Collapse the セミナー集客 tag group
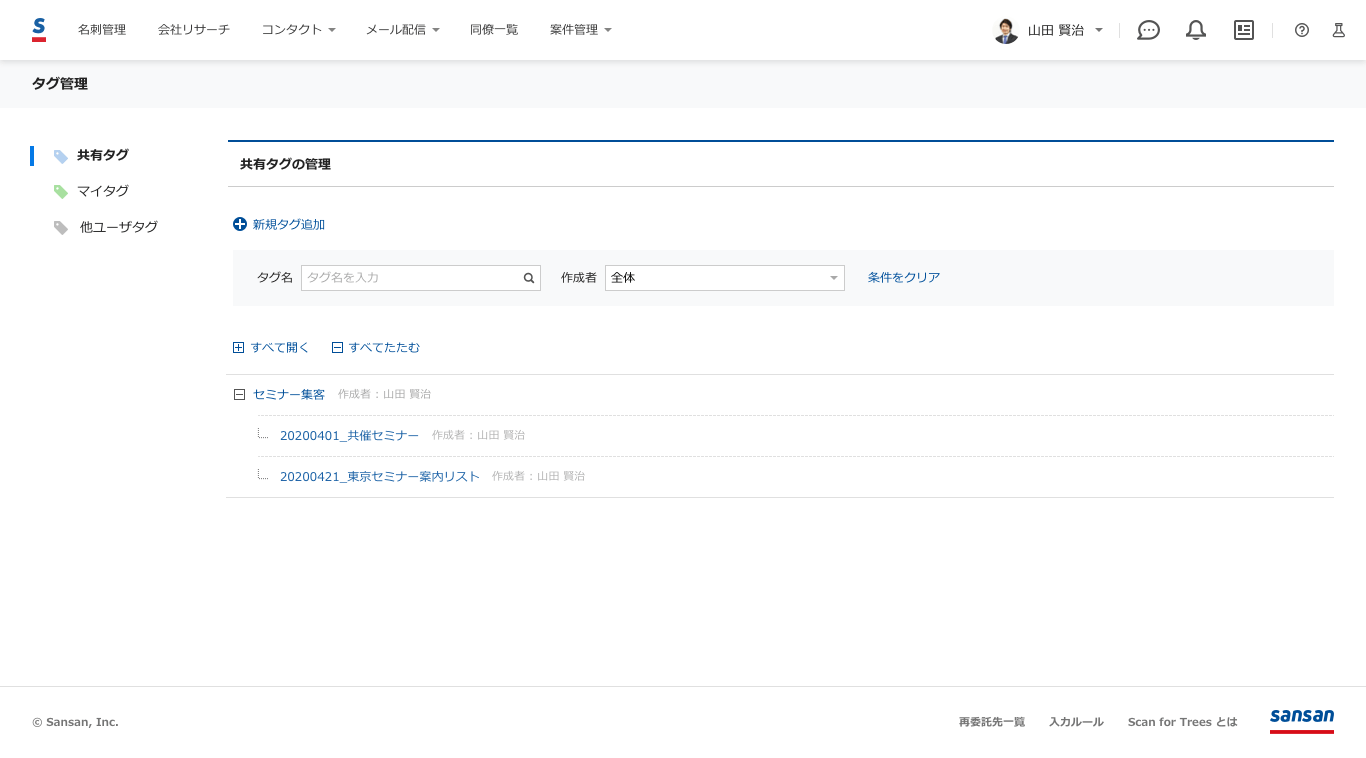1366x758 pixels. [x=239, y=395]
